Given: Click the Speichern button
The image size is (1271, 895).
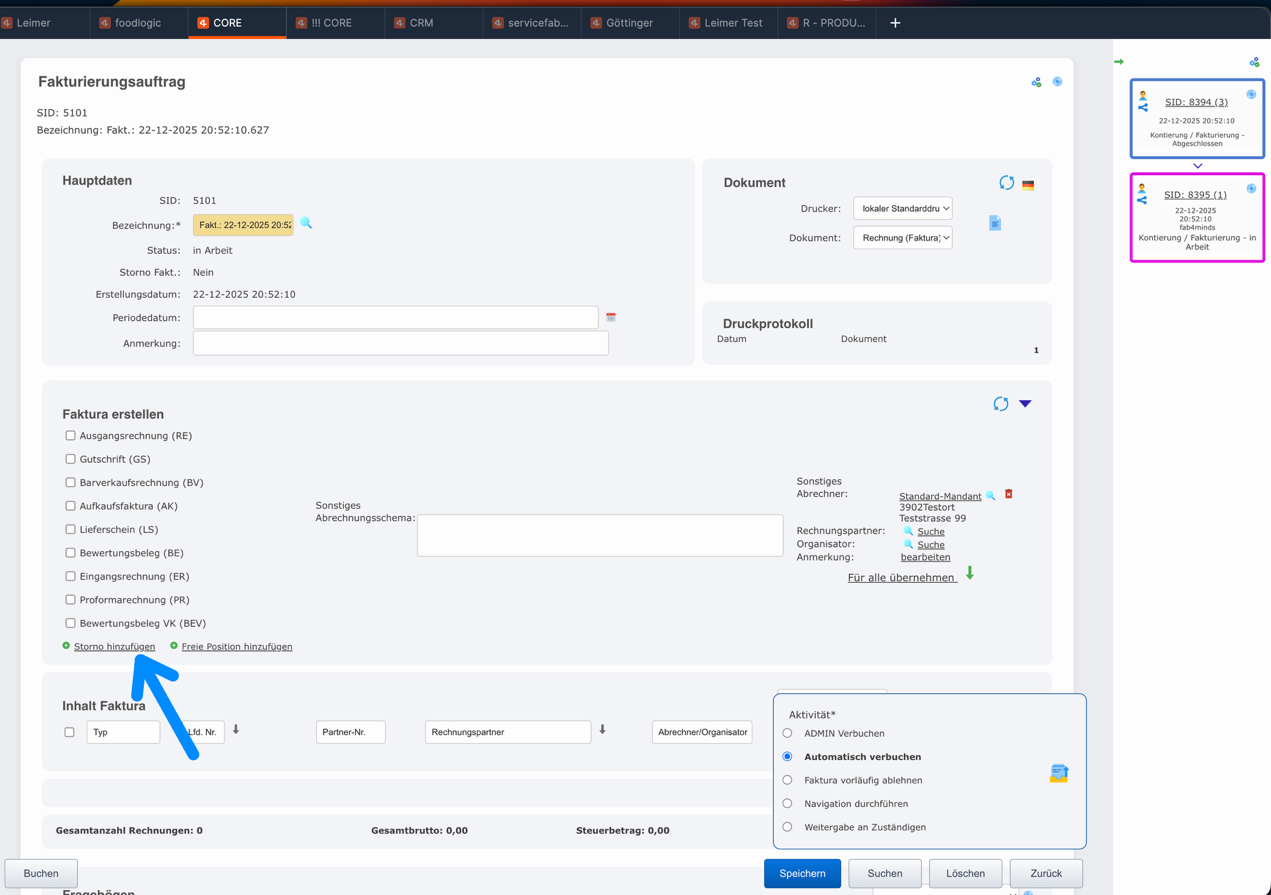Looking at the screenshot, I should 802,873.
